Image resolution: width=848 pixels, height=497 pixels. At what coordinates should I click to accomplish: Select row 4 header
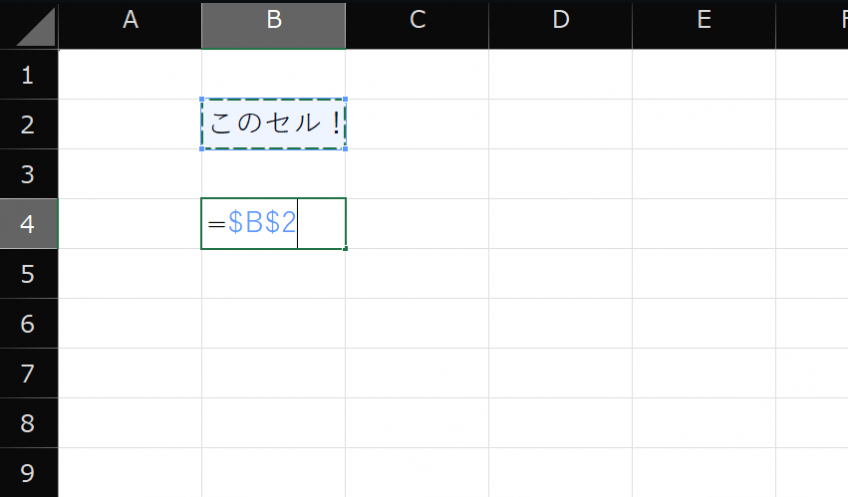[x=28, y=224]
